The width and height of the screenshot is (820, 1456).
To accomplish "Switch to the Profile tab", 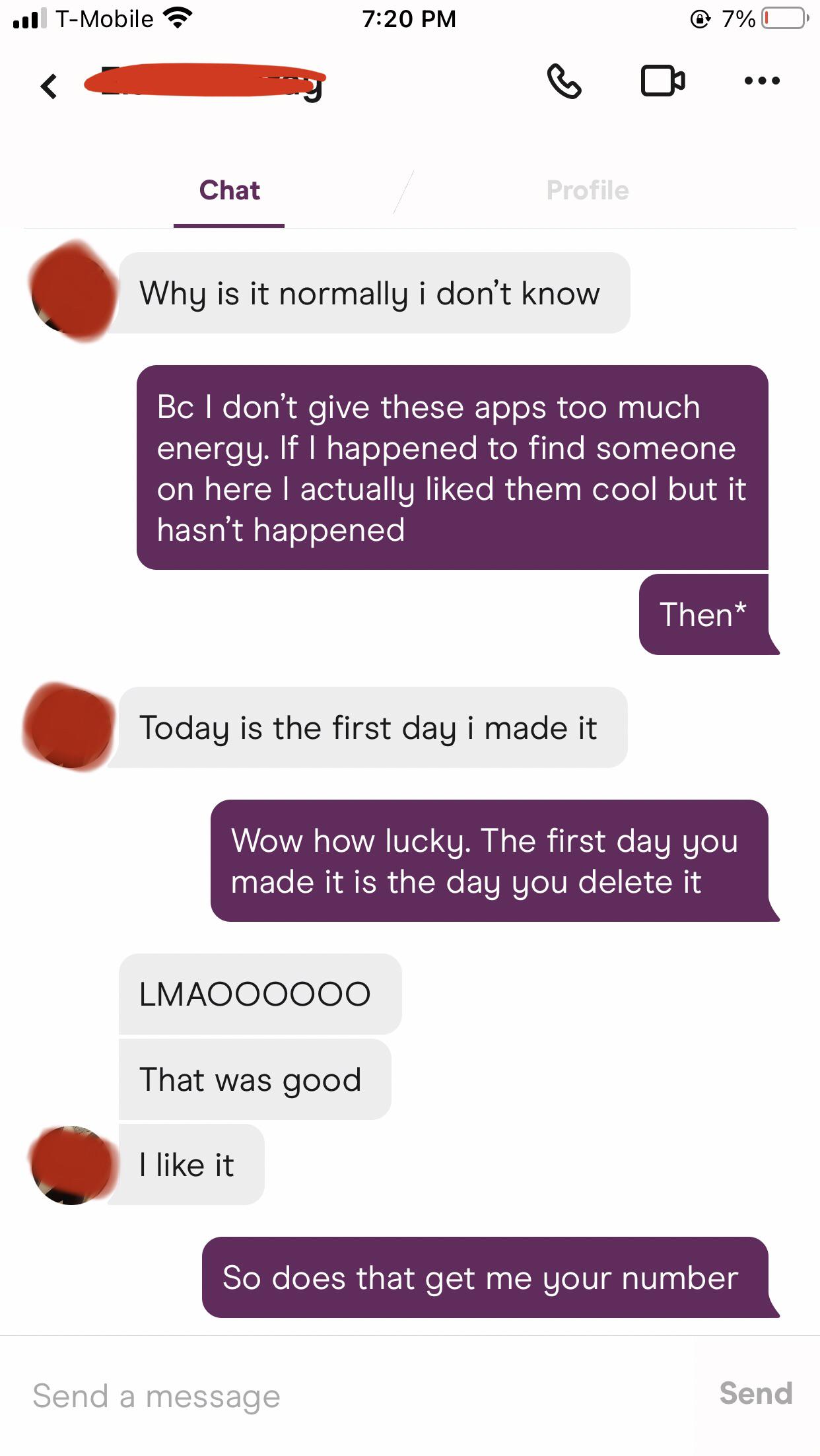I will pyautogui.click(x=588, y=190).
